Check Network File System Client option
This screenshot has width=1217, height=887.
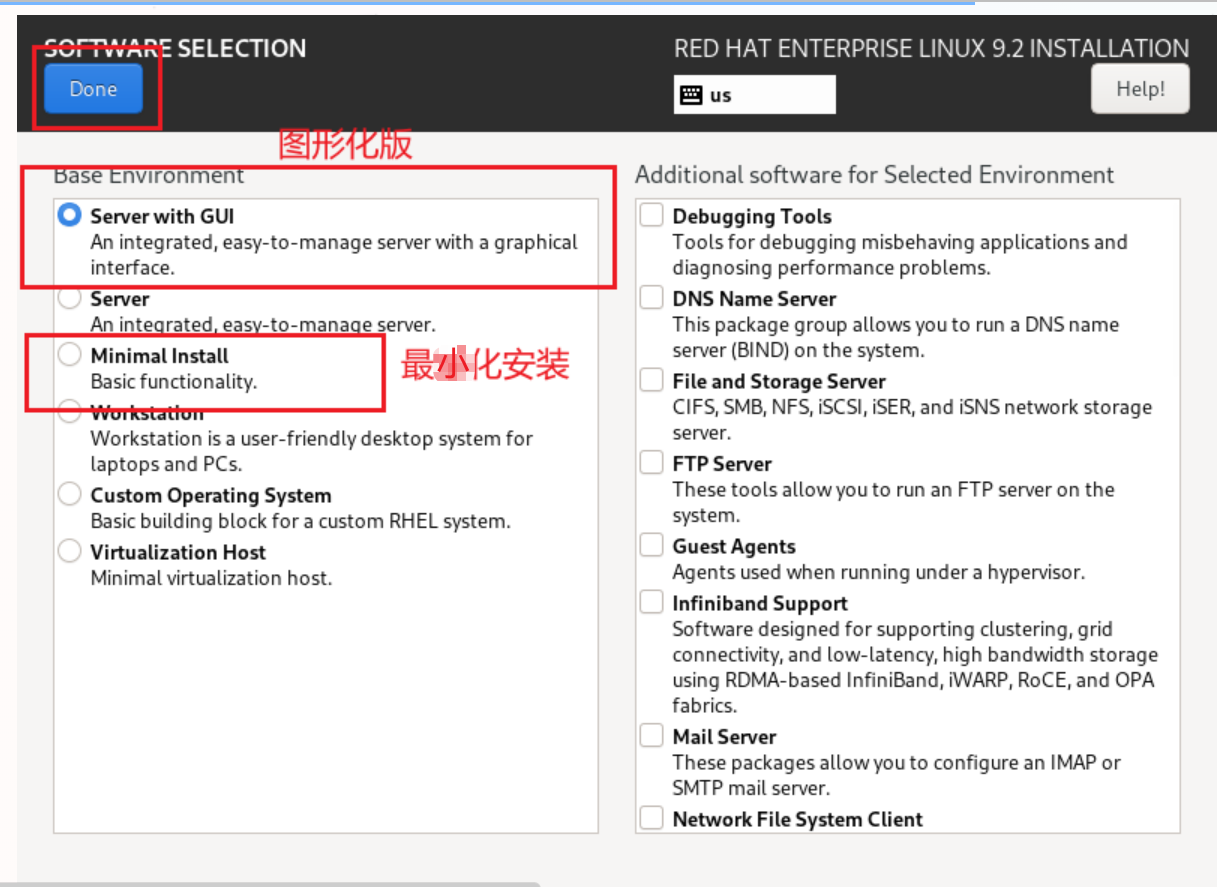(x=652, y=819)
